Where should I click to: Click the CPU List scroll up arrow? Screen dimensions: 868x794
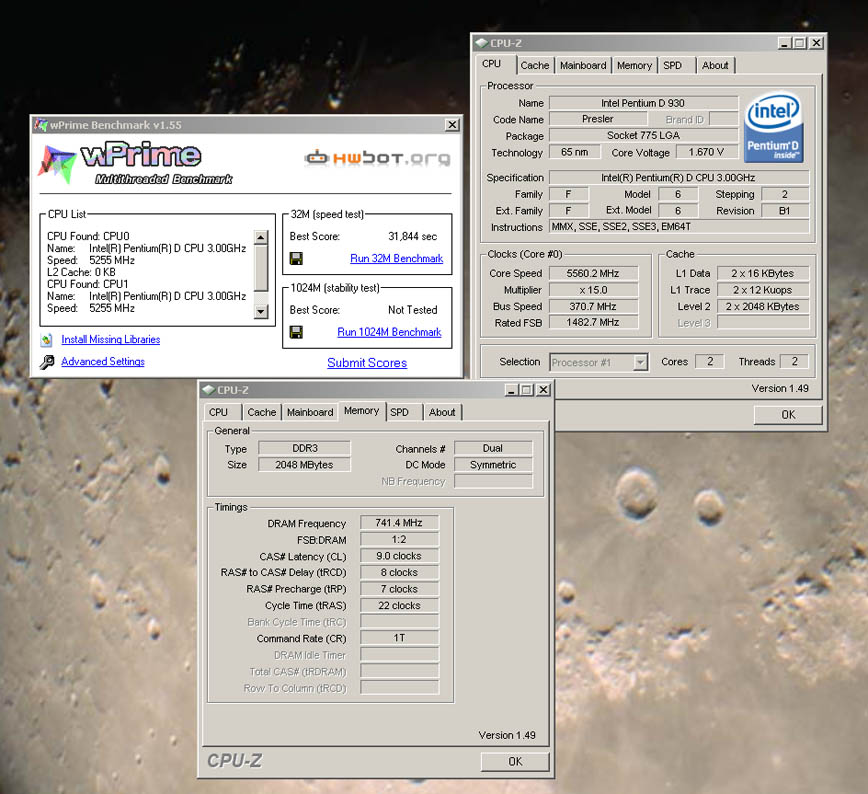[x=261, y=238]
